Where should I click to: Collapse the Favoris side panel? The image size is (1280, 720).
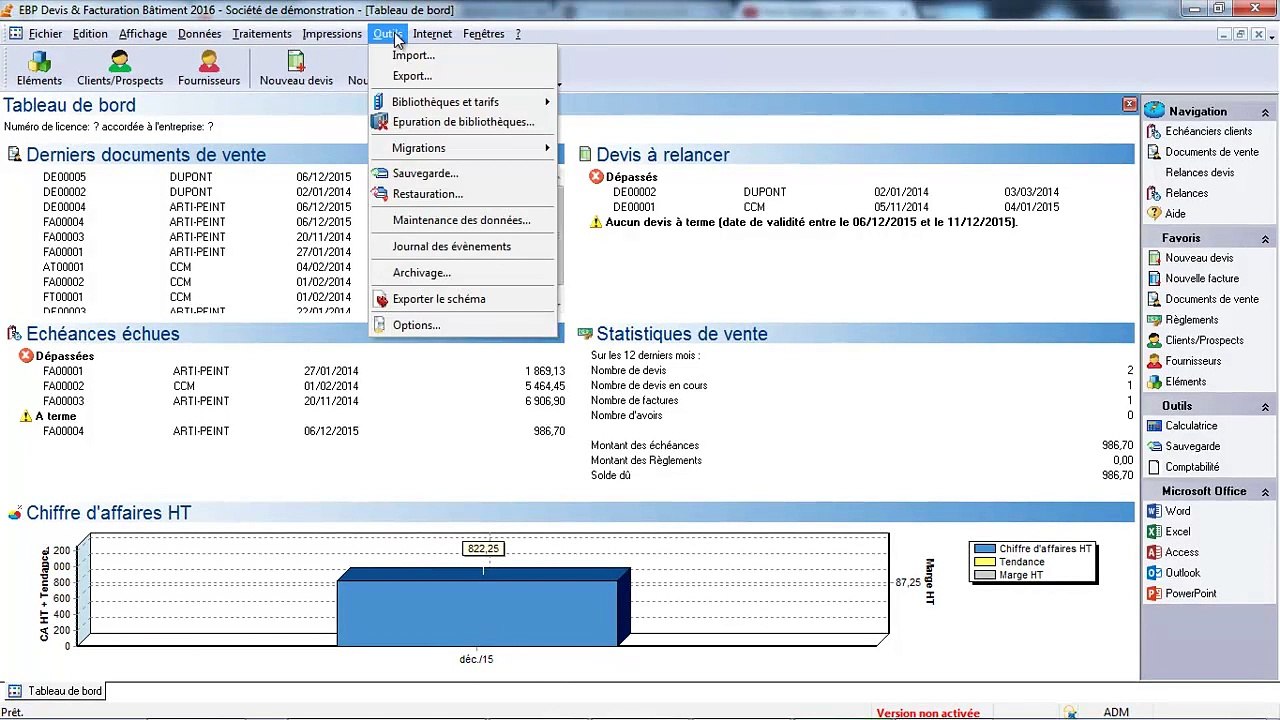coord(1265,239)
